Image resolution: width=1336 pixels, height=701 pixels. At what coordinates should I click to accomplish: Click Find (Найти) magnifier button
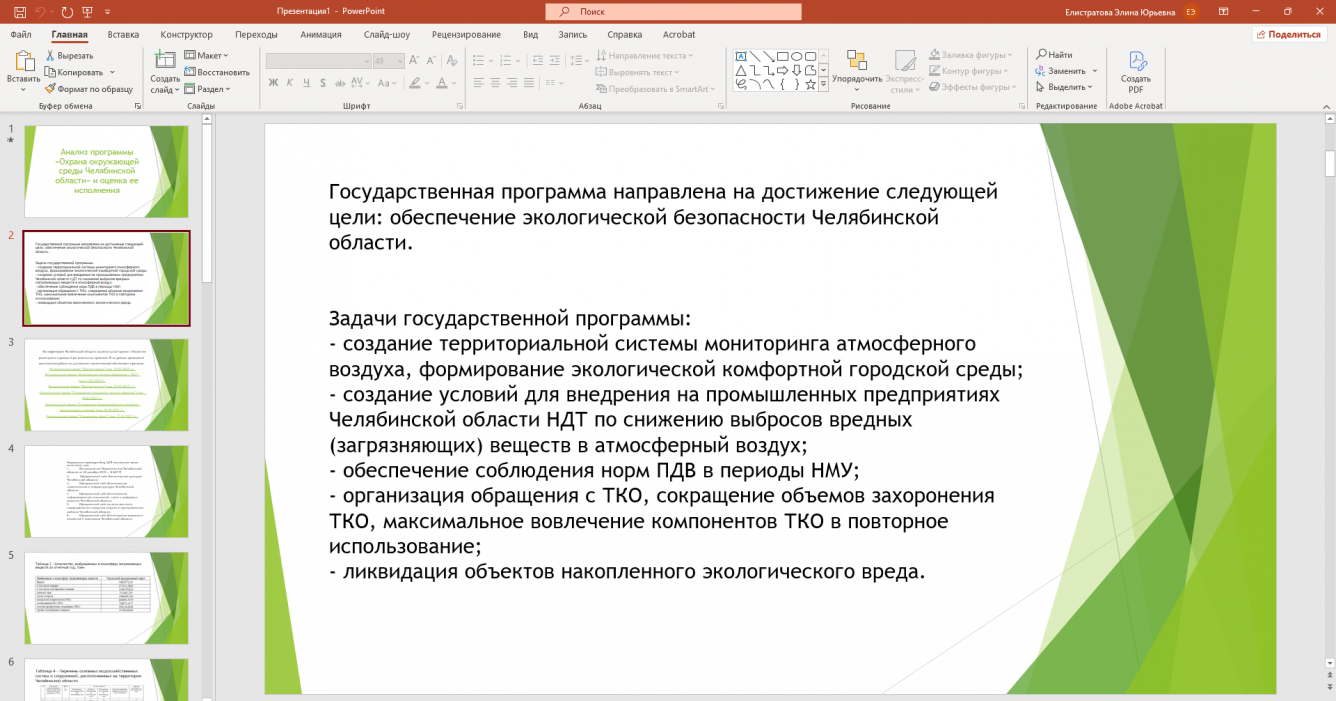tap(1055, 55)
